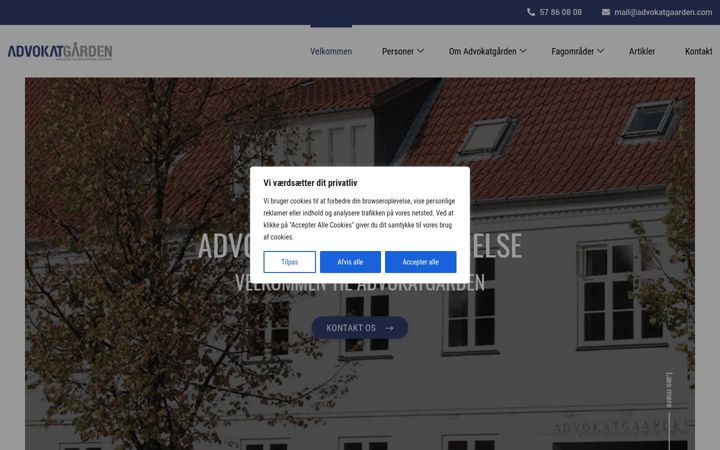Image resolution: width=720 pixels, height=450 pixels.
Task: Click the Velkommen til Advokatgården heading
Action: click(360, 282)
